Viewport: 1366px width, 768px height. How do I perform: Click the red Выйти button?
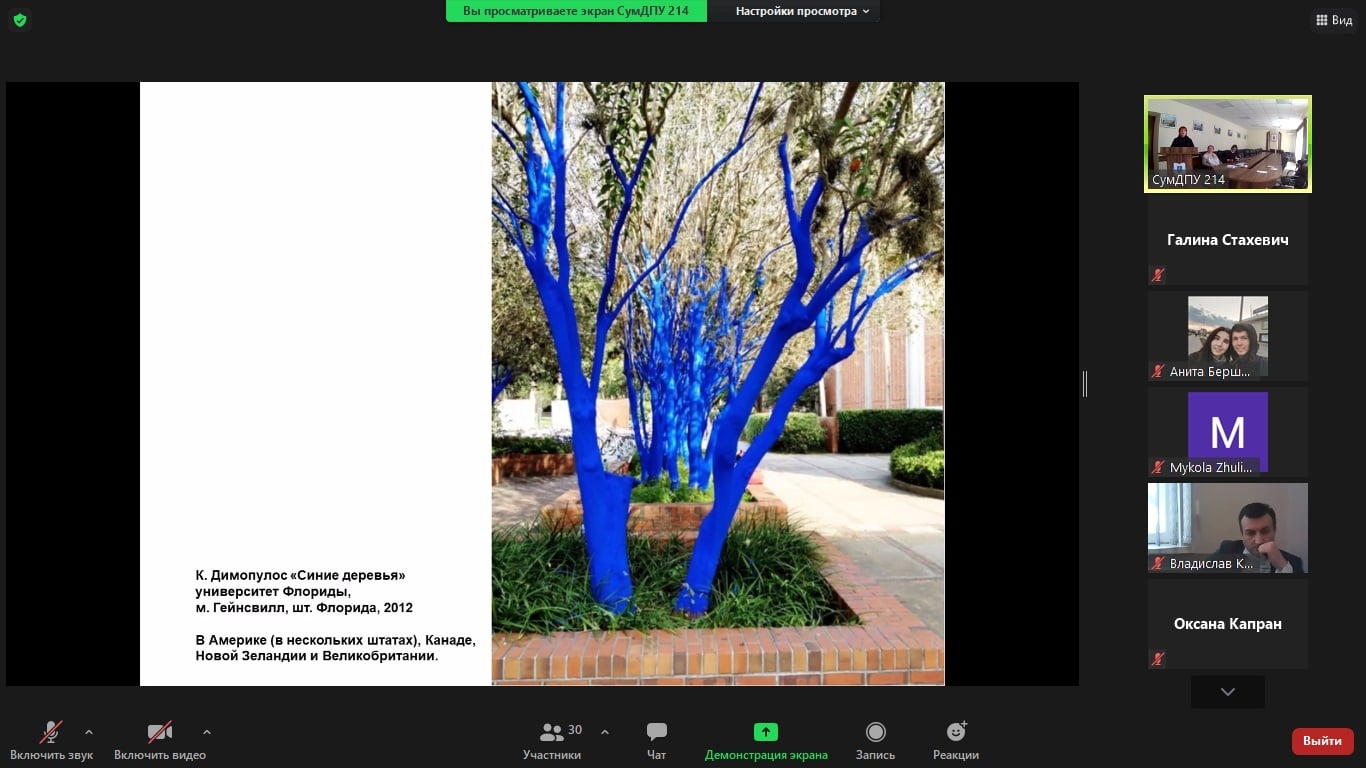click(x=1323, y=741)
